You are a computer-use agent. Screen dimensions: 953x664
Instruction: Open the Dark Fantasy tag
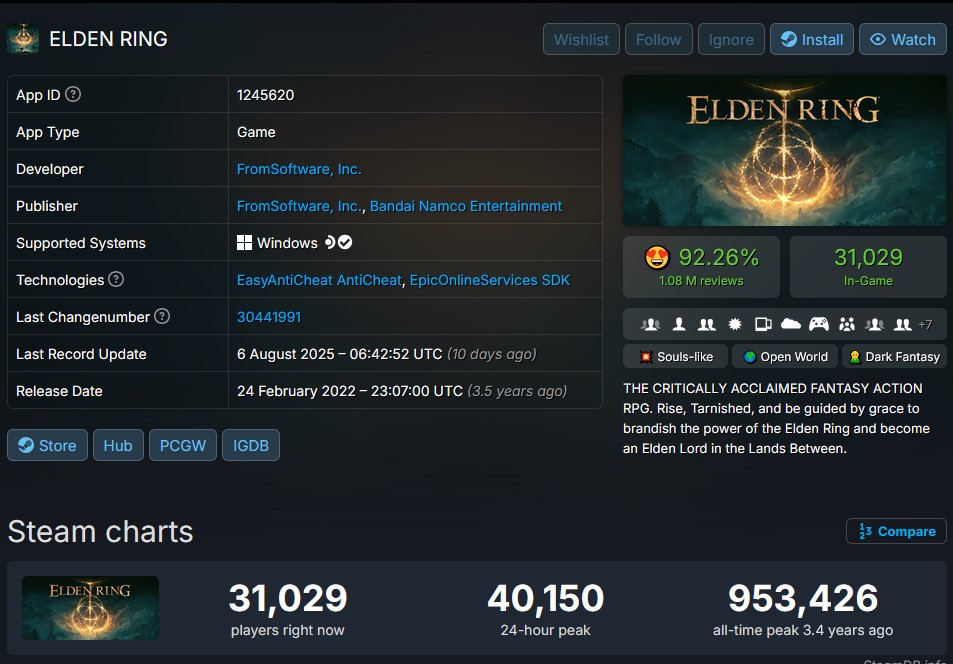[894, 357]
